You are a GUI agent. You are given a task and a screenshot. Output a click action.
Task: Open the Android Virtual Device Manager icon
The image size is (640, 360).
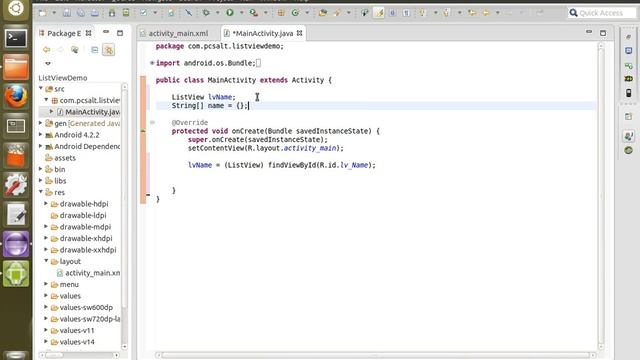pyautogui.click(x=126, y=13)
